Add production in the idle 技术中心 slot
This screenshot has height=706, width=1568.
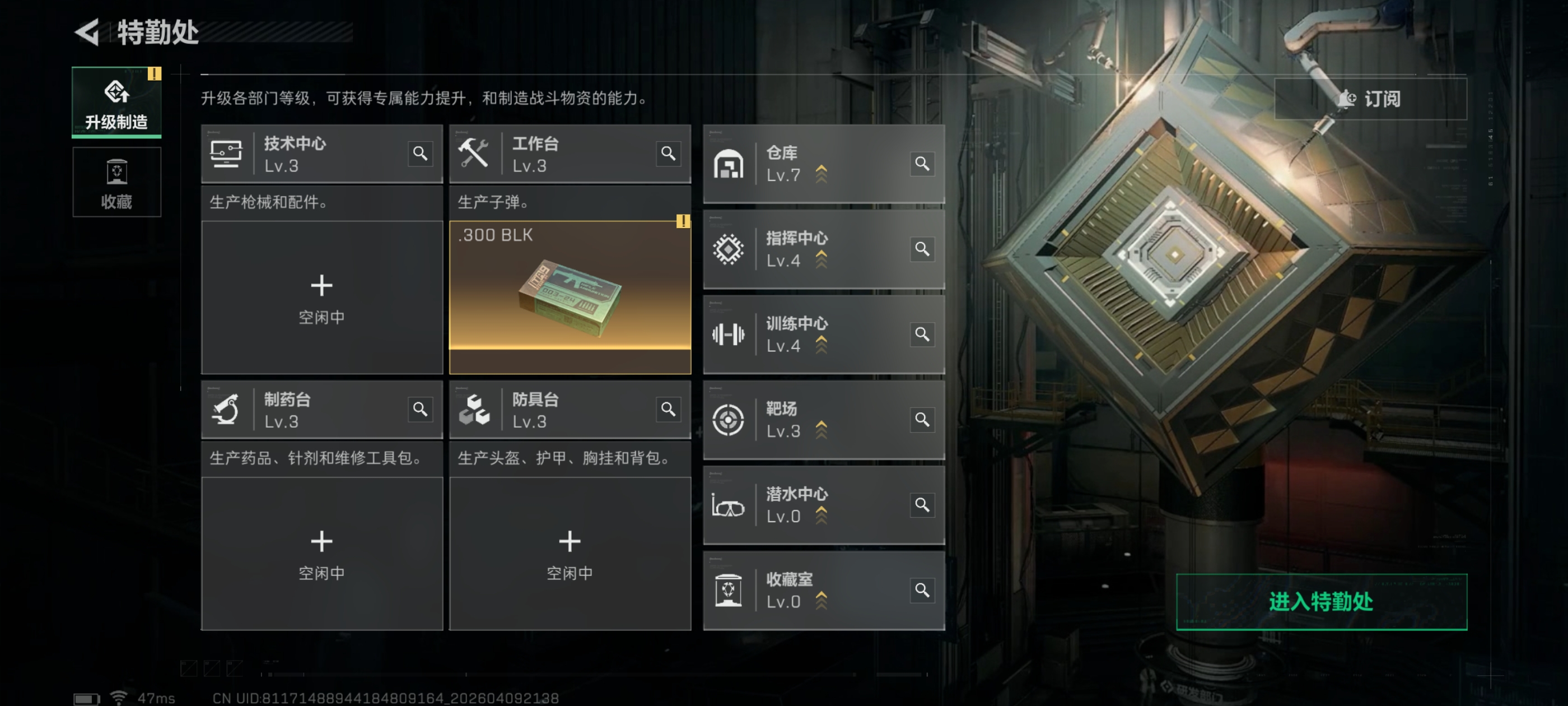(x=322, y=298)
